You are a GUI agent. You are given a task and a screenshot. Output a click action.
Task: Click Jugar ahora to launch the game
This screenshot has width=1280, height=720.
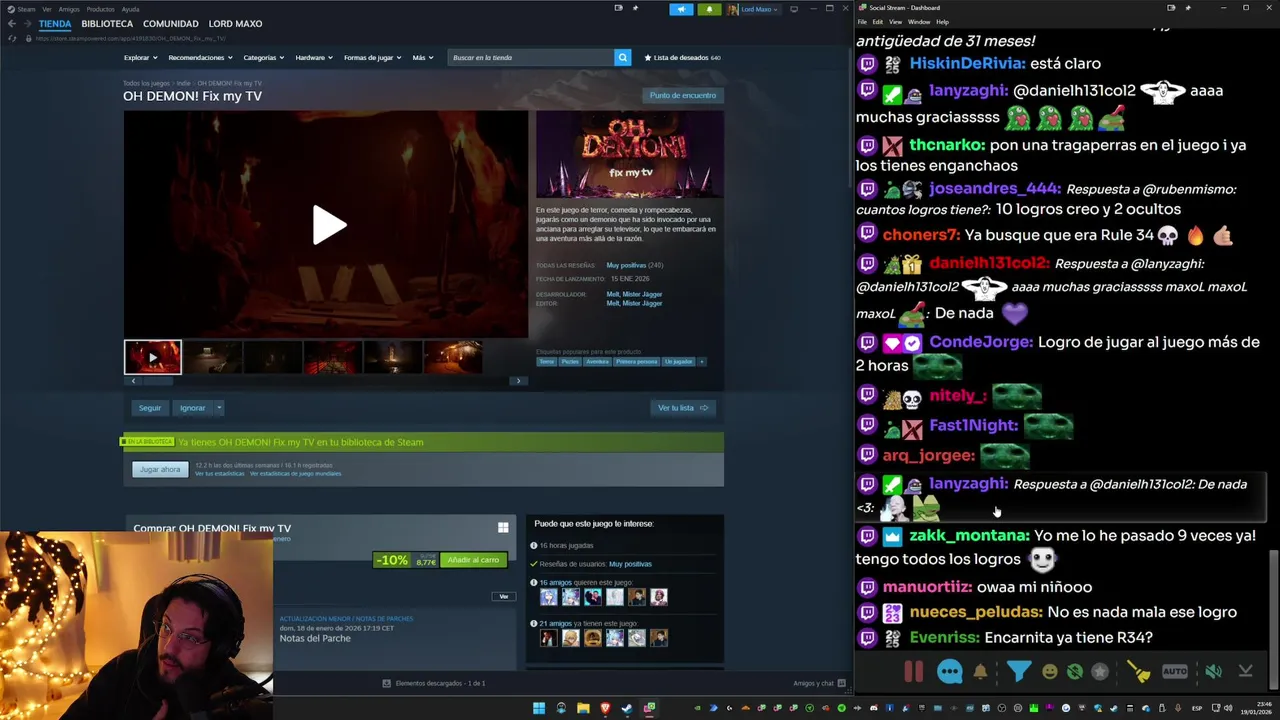tap(160, 469)
